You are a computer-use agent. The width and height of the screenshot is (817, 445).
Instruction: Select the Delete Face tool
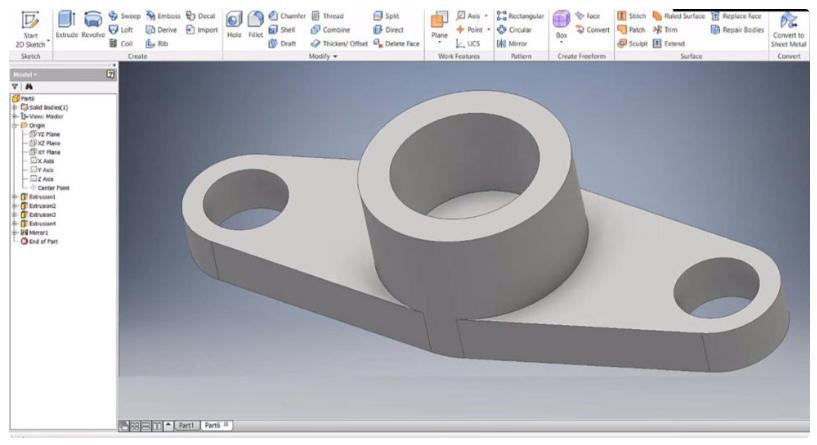[397, 43]
